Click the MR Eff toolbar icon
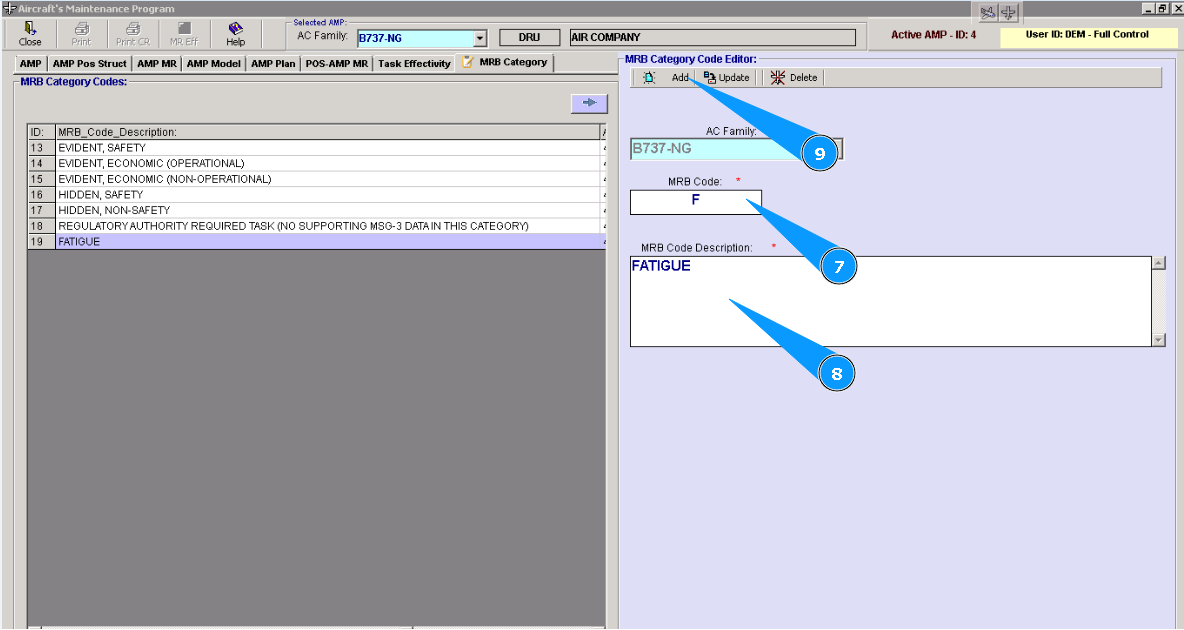 [184, 34]
